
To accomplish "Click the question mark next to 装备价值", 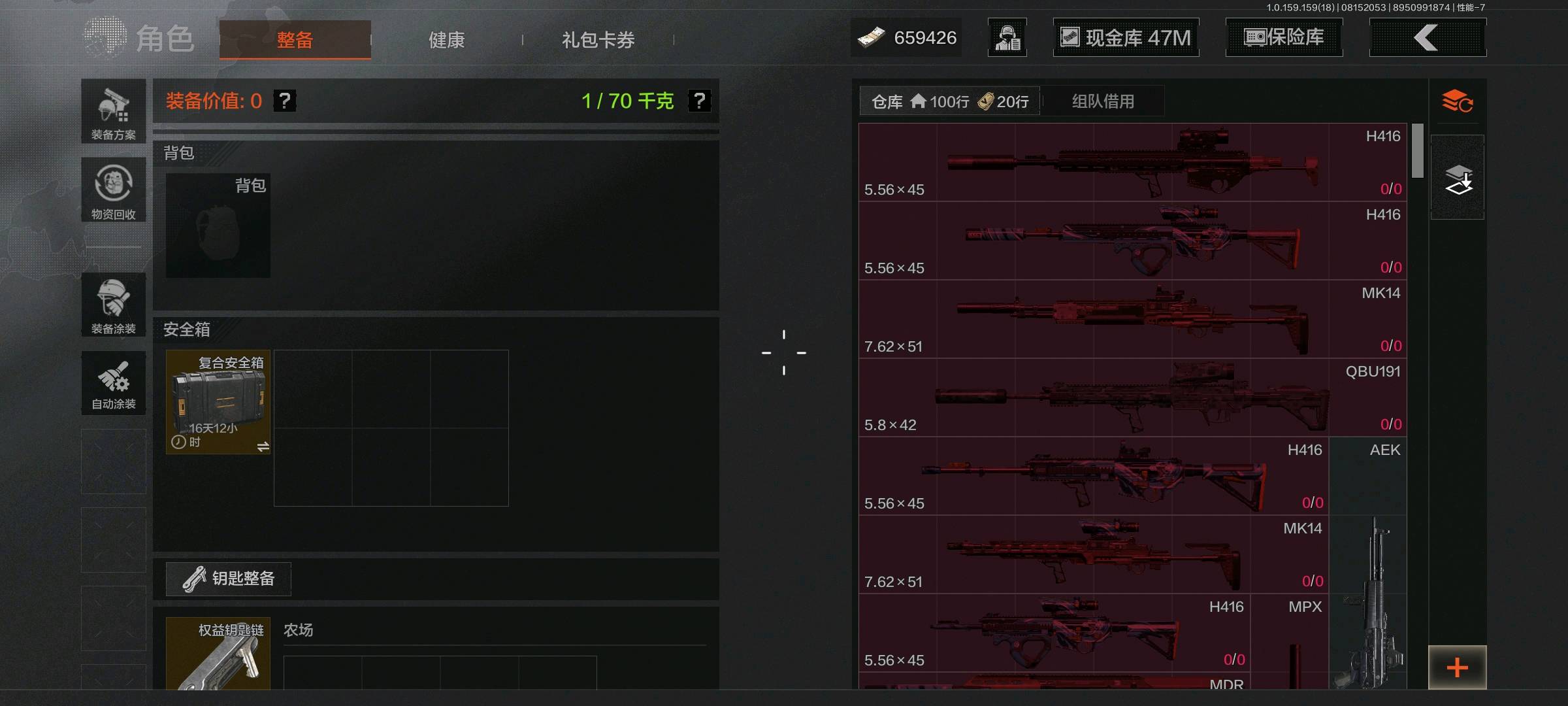I will click(x=284, y=101).
